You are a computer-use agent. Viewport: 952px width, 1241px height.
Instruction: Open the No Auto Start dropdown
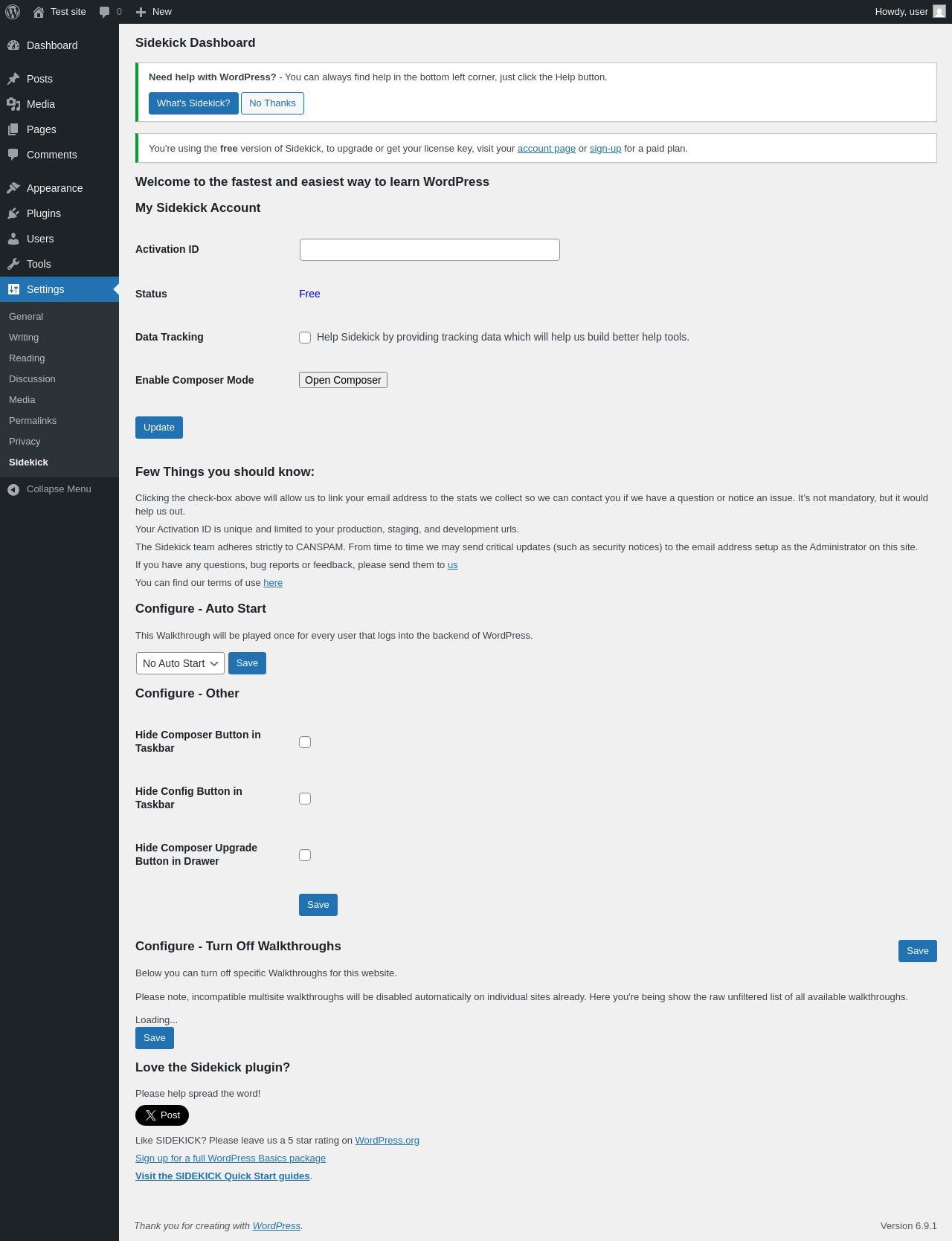(x=180, y=663)
